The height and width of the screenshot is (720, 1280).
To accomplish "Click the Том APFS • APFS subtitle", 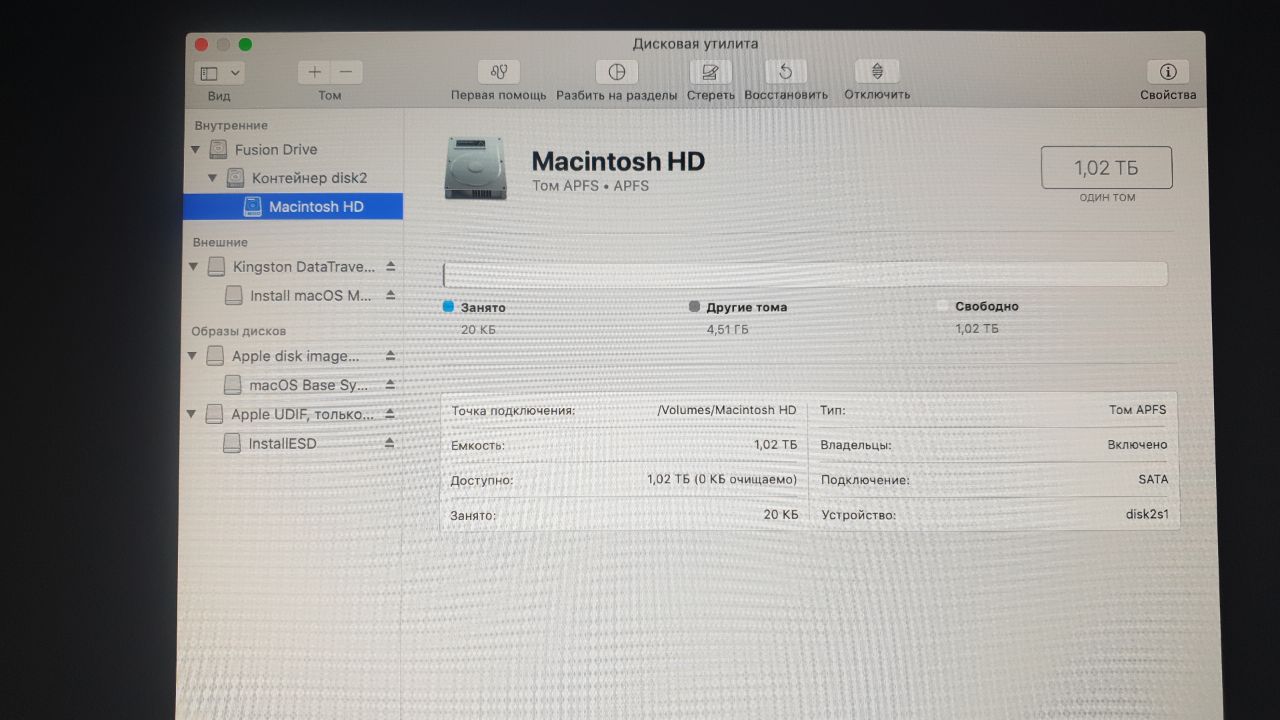I will point(590,186).
